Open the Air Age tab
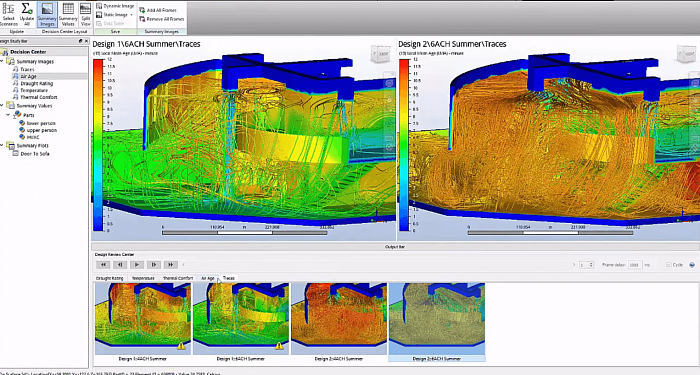 click(208, 278)
